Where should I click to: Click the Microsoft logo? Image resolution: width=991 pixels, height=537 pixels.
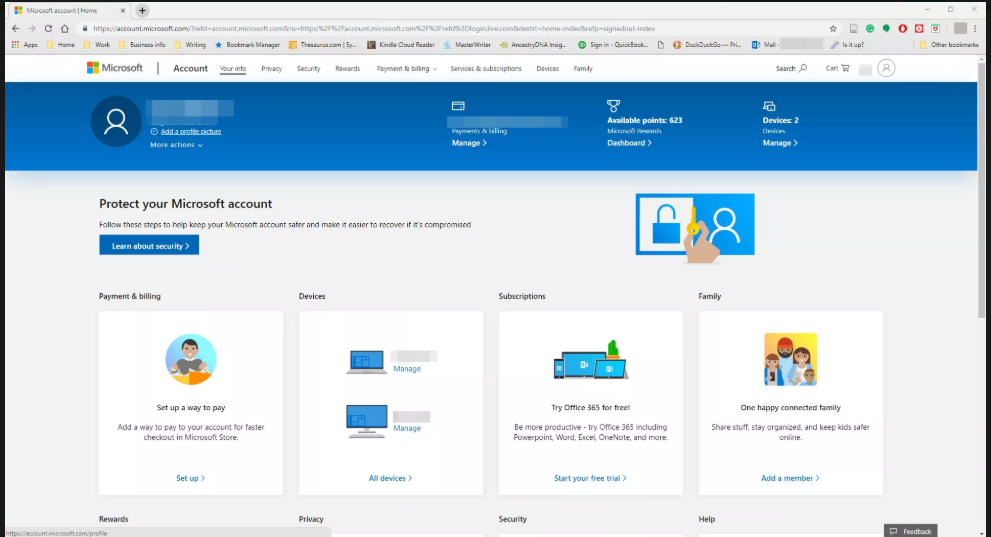click(114, 68)
